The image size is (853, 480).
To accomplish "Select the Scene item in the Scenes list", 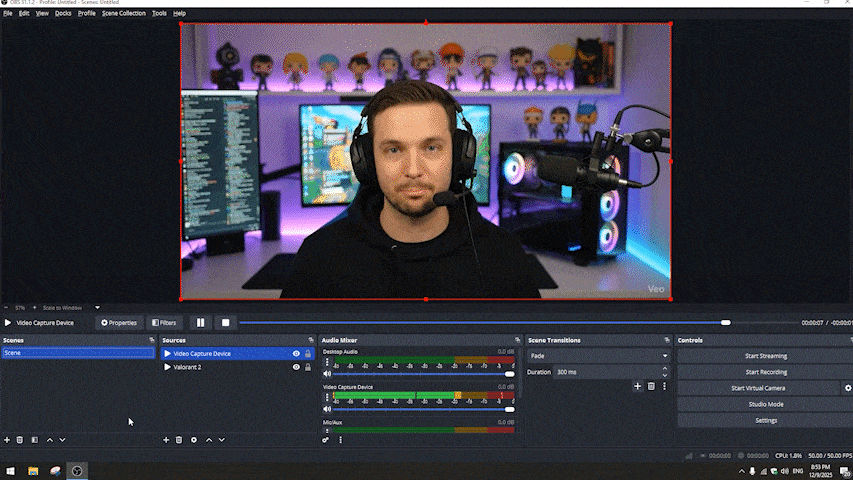I will [78, 353].
